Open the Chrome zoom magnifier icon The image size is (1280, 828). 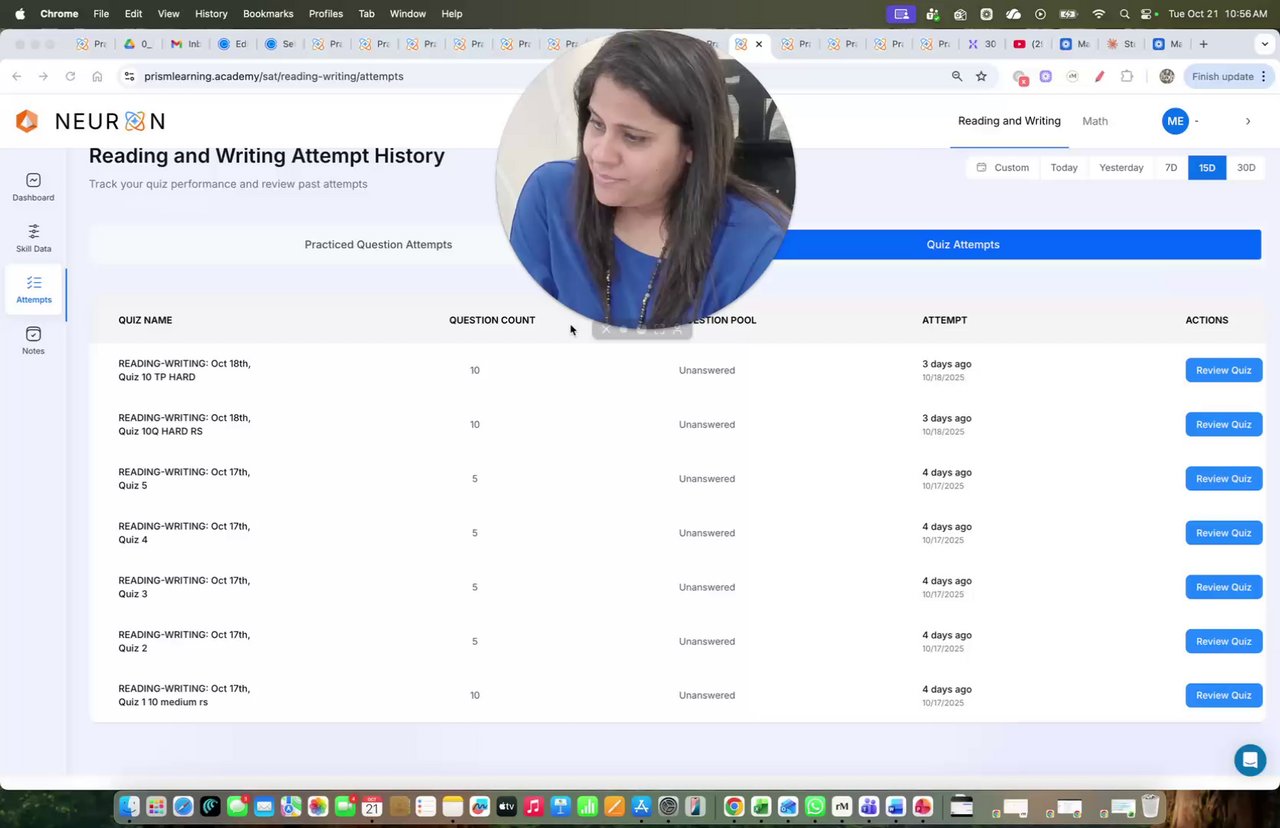point(957,76)
